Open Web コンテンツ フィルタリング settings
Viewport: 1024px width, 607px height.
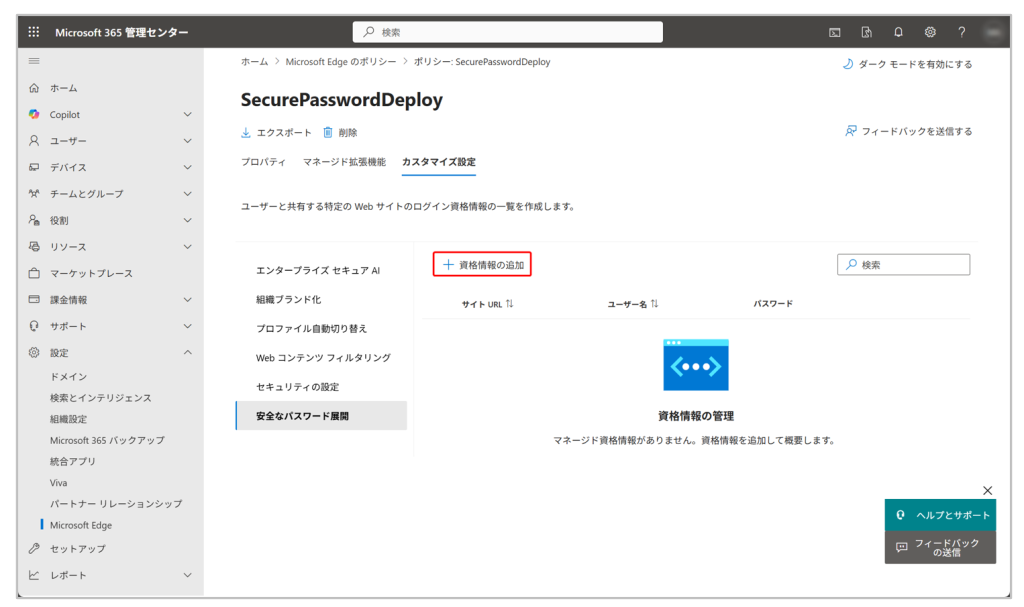tap(323, 357)
